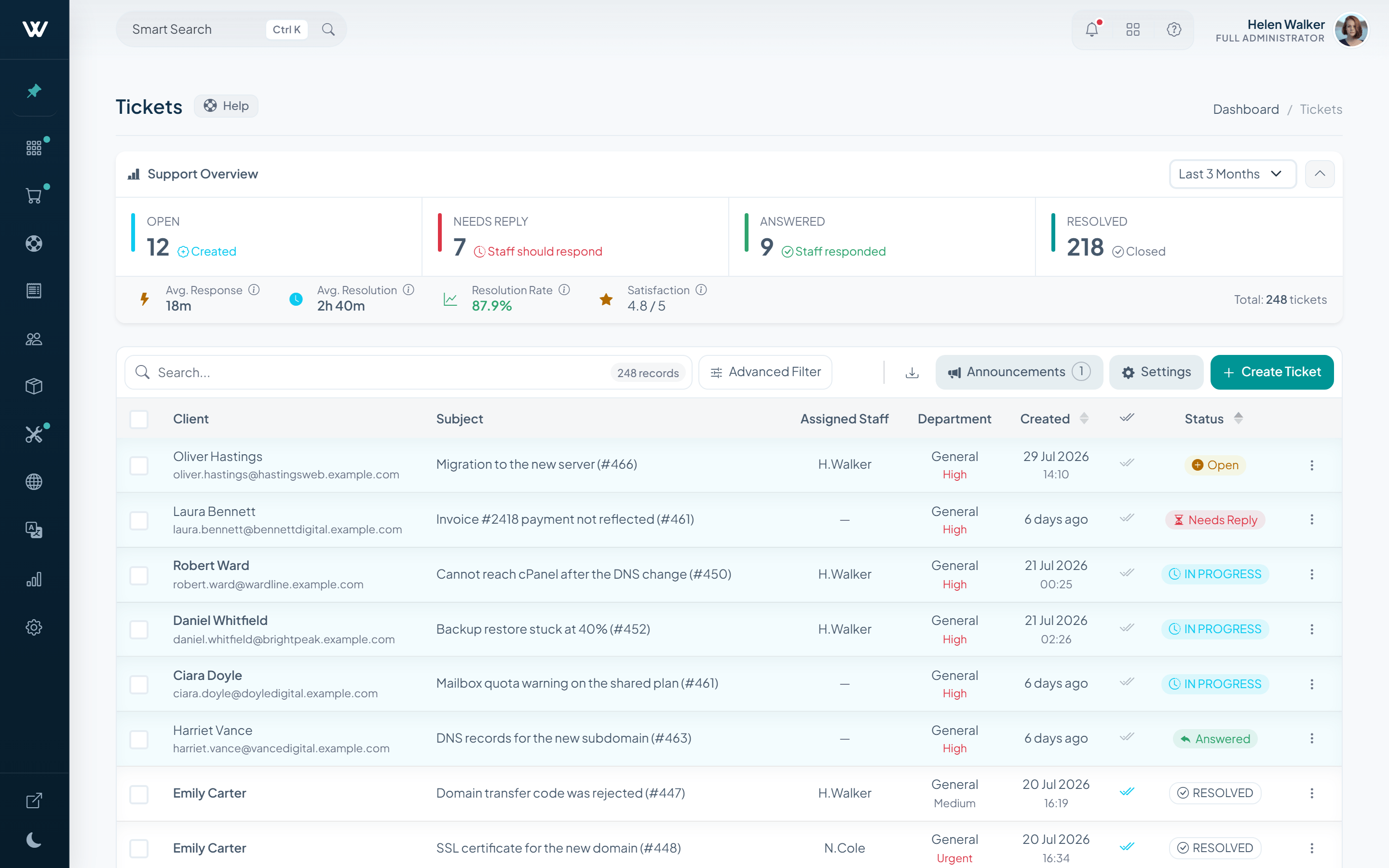Screen dimensions: 1389x868
Task: Open actions menu for Mailbox quota ticket
Action: [x=1311, y=684]
